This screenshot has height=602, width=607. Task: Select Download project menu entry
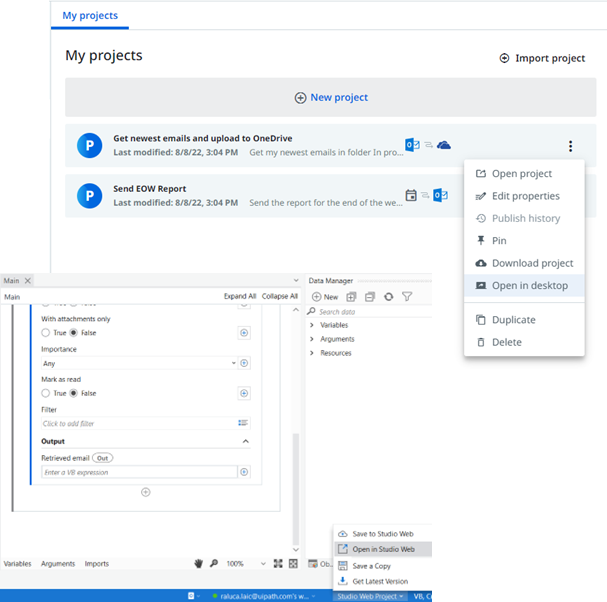[x=524, y=263]
